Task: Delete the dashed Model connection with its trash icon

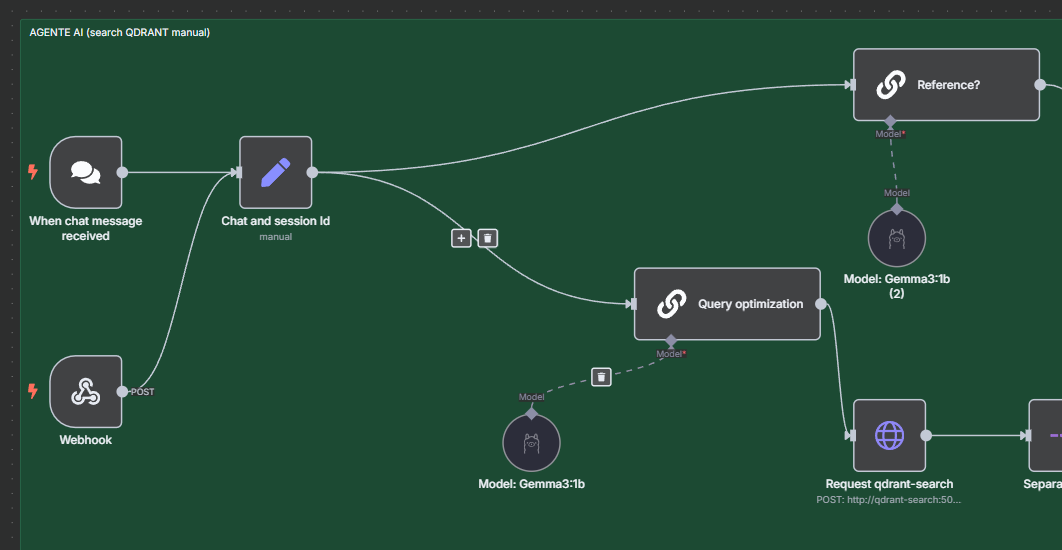Action: [x=601, y=377]
